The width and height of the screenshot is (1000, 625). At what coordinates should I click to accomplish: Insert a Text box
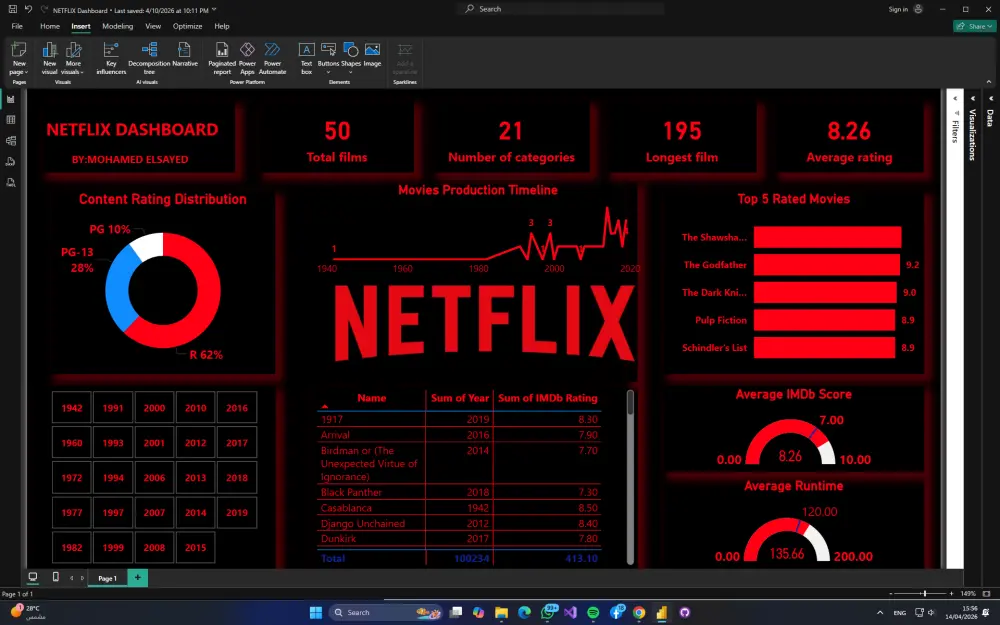pos(307,59)
